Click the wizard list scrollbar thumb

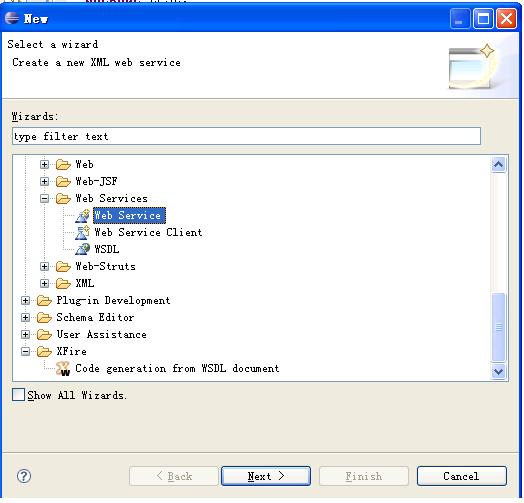click(499, 327)
